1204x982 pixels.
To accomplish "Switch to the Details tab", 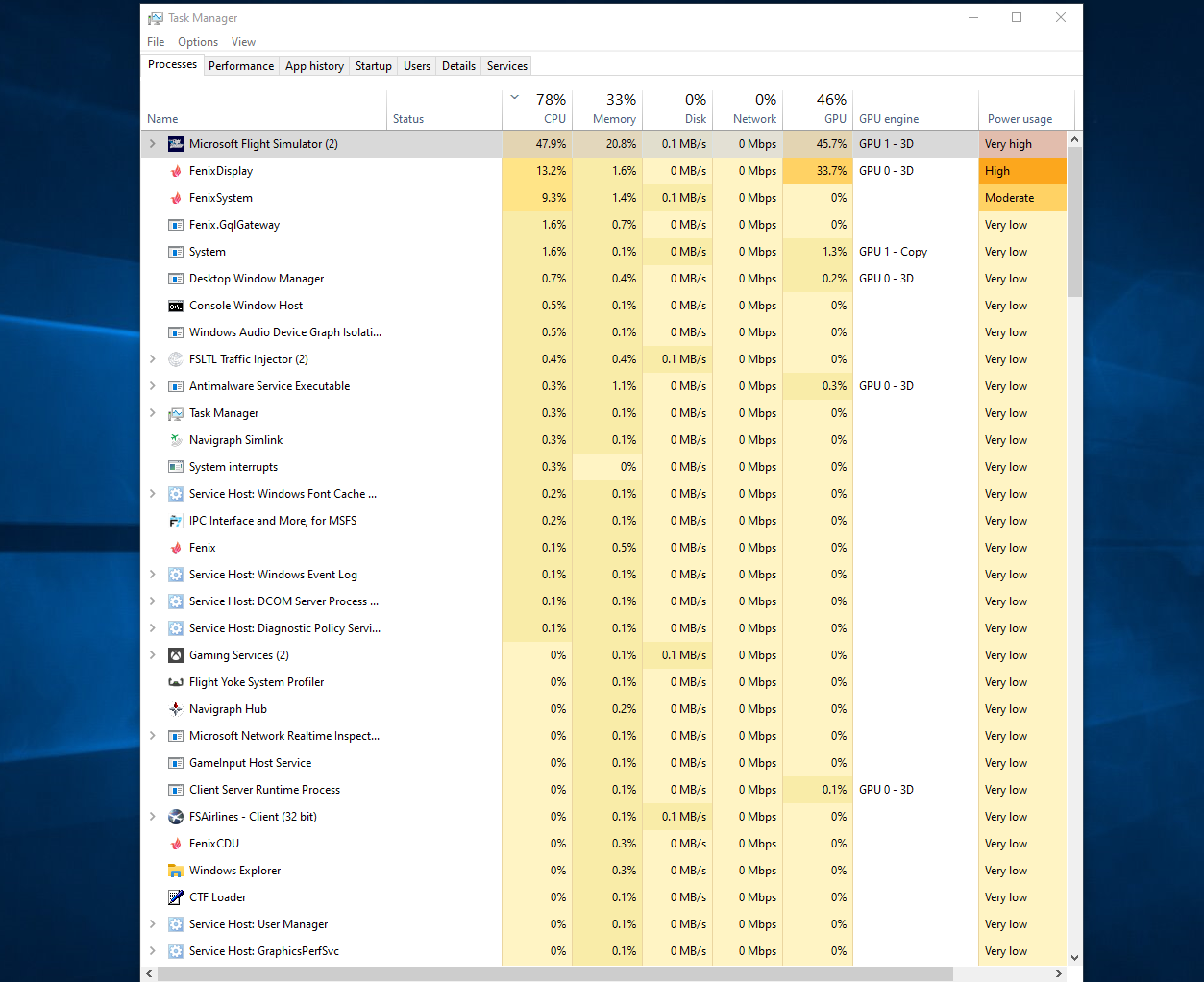I will tap(458, 66).
